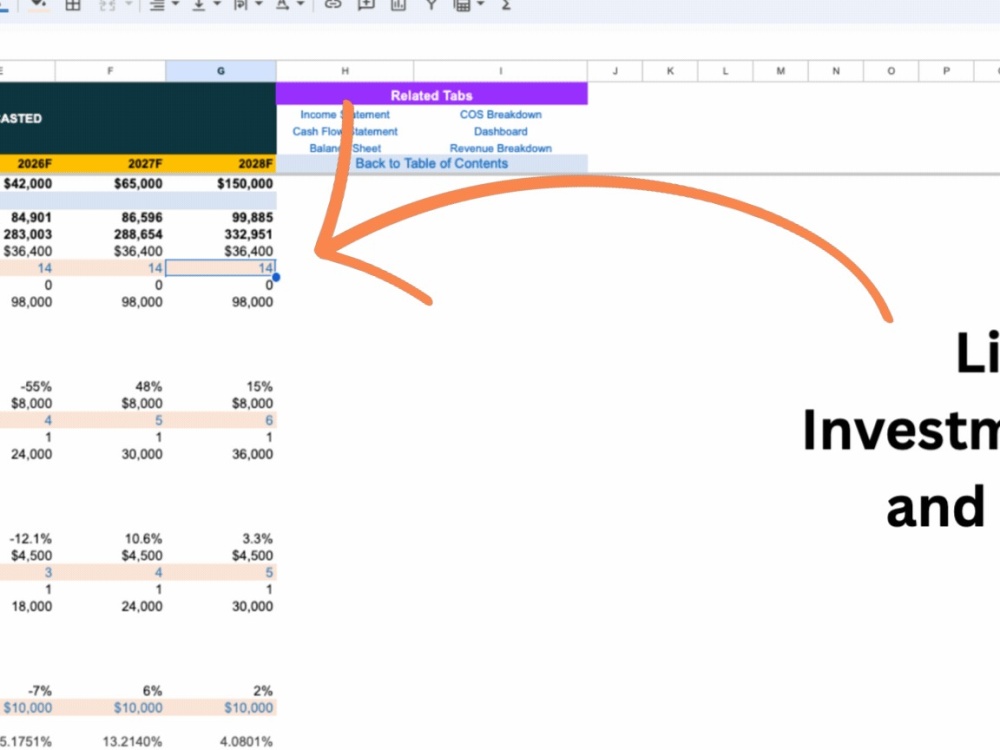The image size is (1000, 750).
Task: Select the $42,000 cell
Action: (x=27, y=184)
